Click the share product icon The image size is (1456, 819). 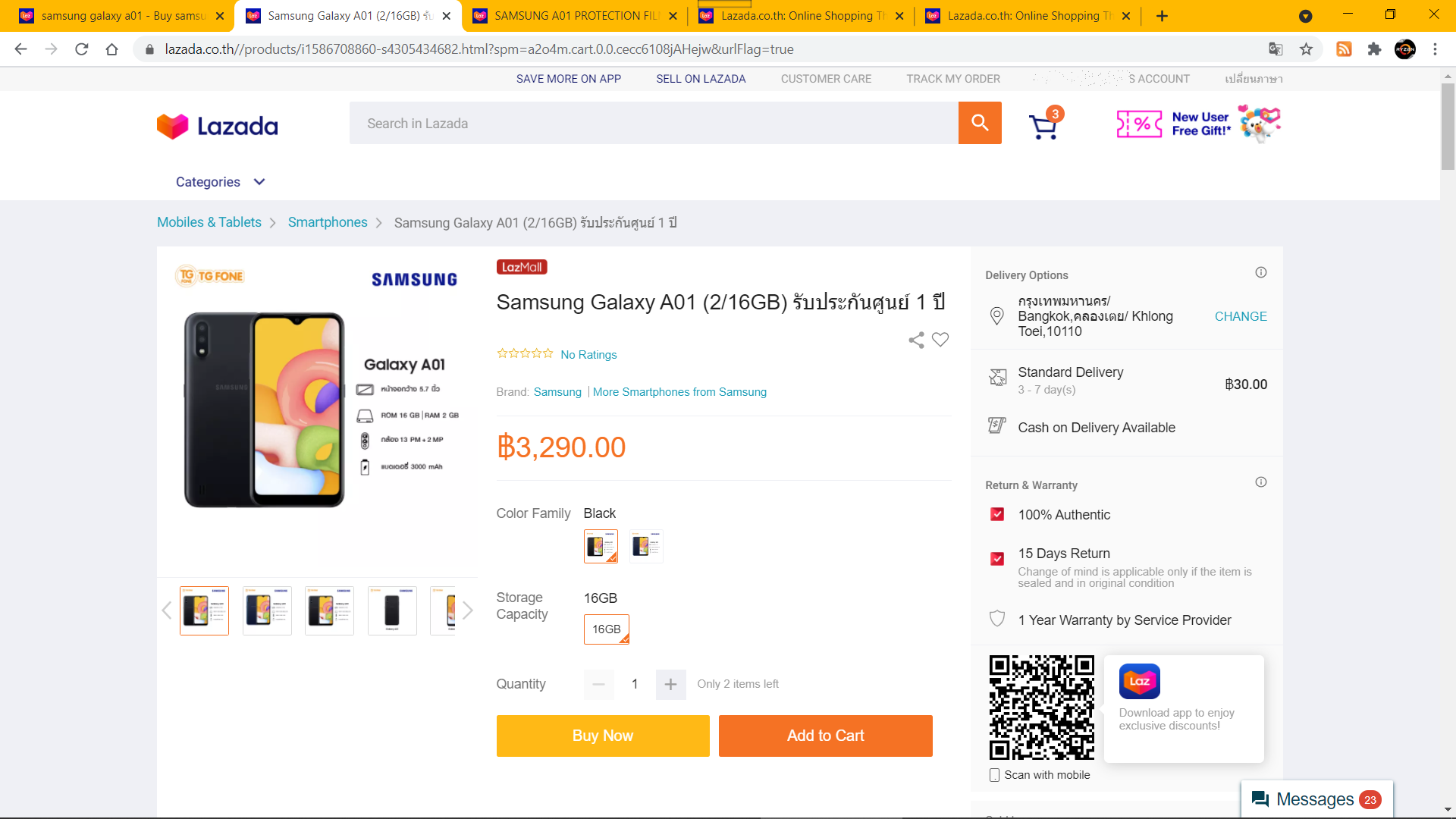tap(916, 340)
